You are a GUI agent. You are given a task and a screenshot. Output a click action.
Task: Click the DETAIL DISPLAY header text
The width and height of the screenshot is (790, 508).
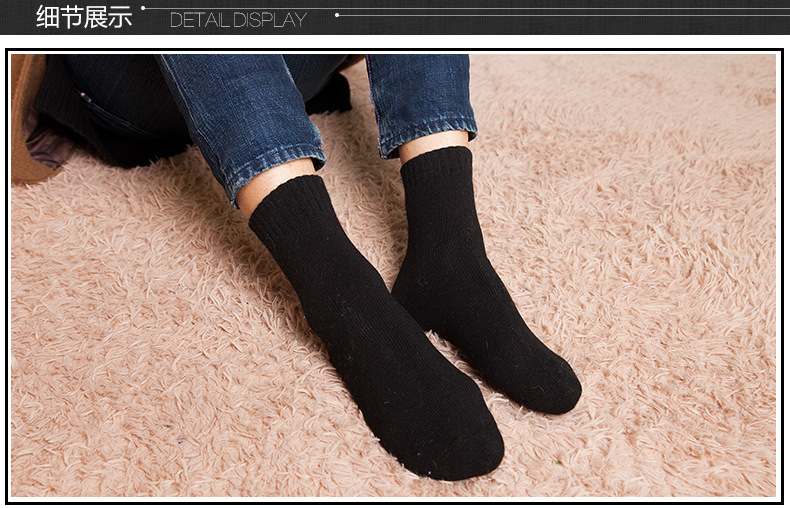click(238, 20)
